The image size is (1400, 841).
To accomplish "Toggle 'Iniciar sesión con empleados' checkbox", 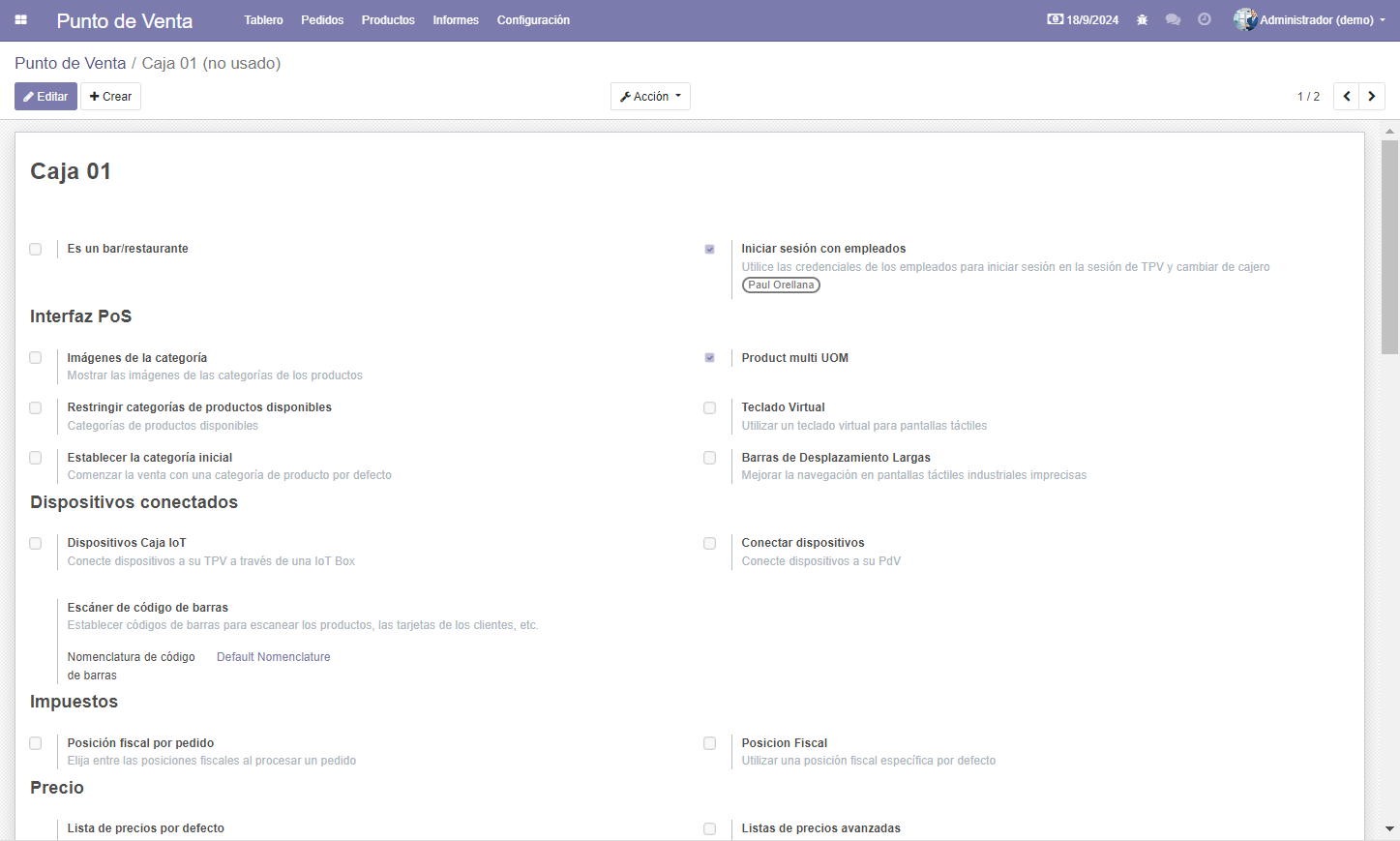I will click(710, 249).
